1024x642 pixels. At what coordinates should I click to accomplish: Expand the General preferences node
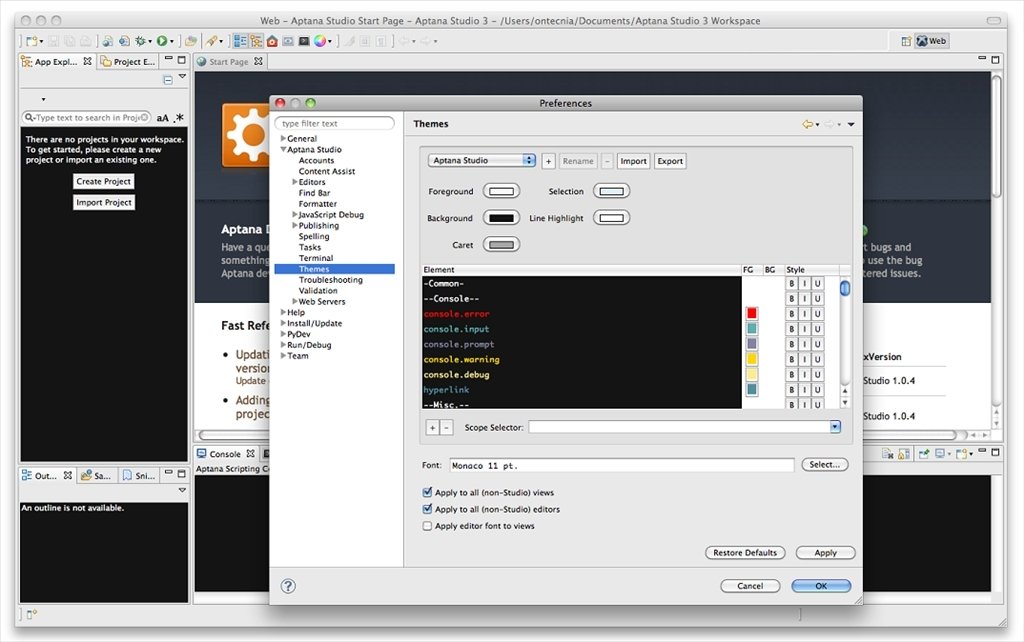pos(283,138)
